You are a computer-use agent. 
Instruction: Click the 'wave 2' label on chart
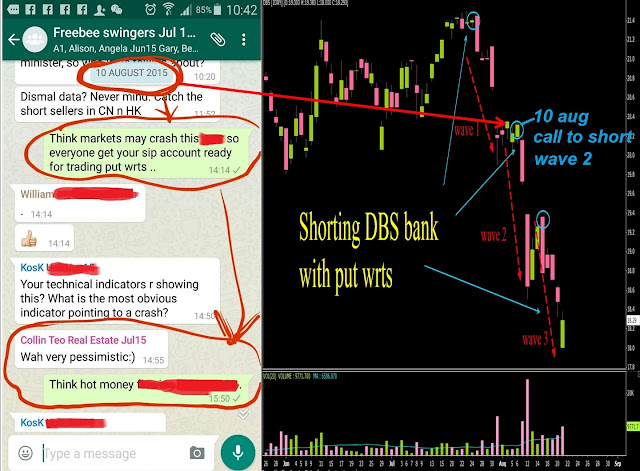(493, 235)
